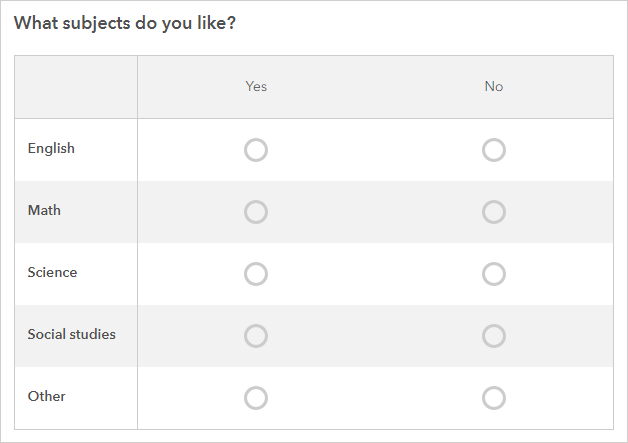Click the Math row background area
628x443 pixels.
(x=375, y=212)
